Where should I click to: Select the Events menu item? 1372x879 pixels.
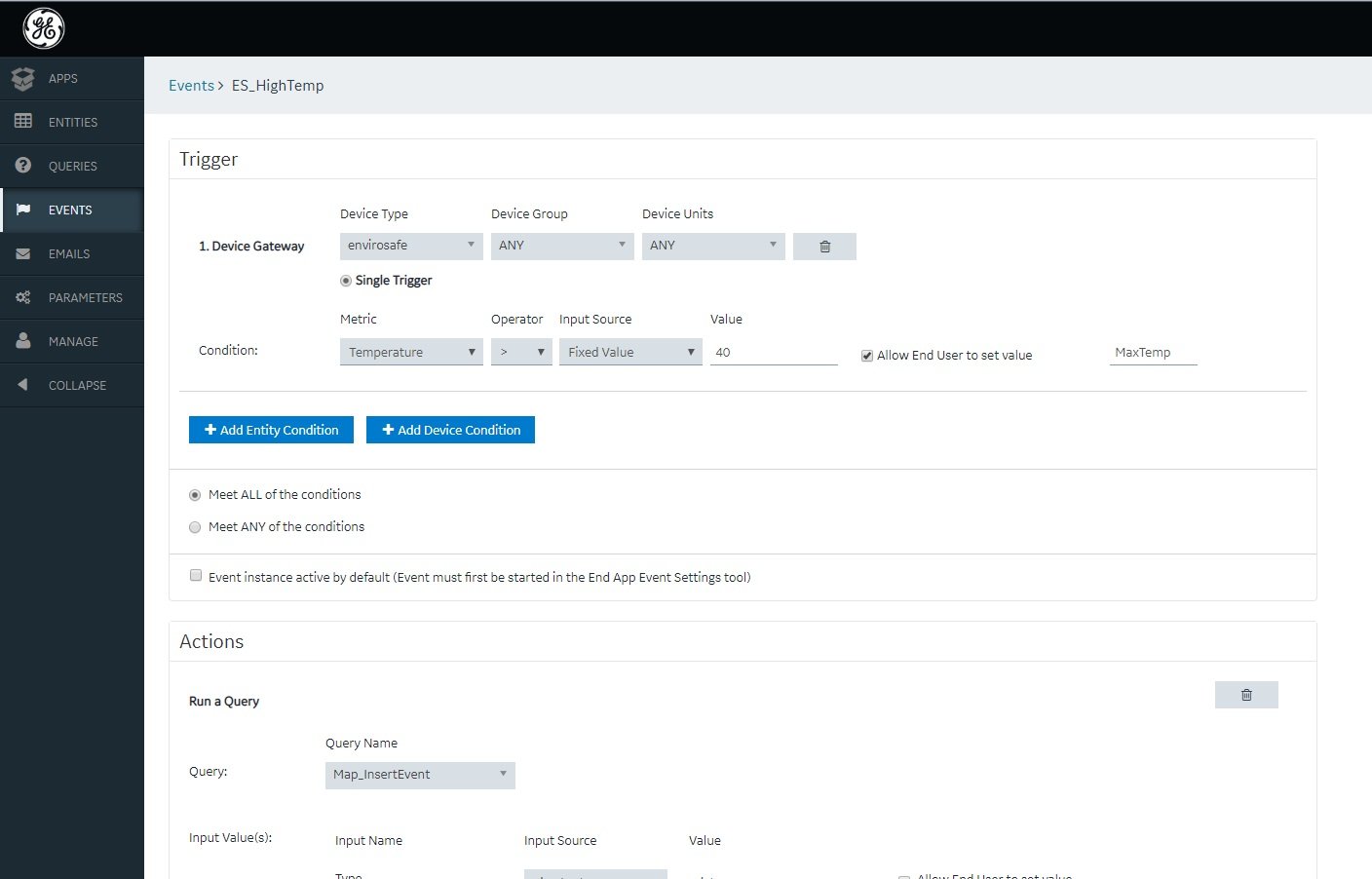70,210
